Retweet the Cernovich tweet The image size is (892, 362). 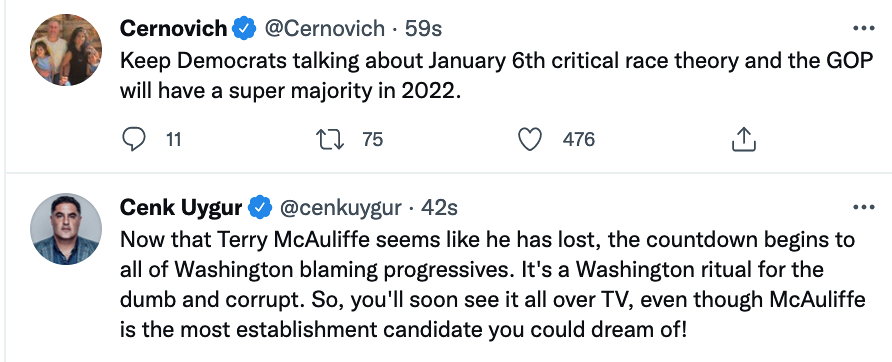pos(330,139)
